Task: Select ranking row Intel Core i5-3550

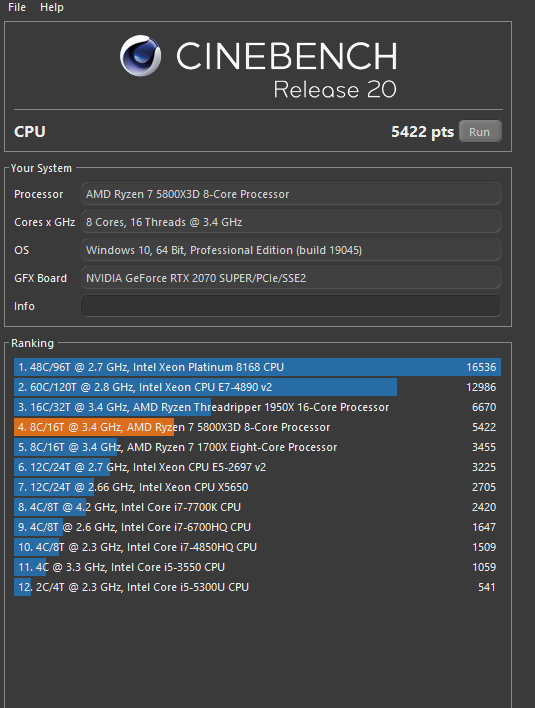Action: point(257,567)
